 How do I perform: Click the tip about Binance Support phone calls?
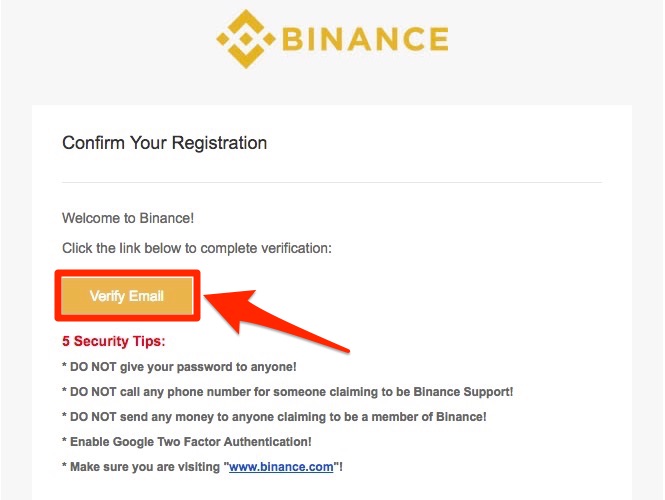[x=288, y=391]
